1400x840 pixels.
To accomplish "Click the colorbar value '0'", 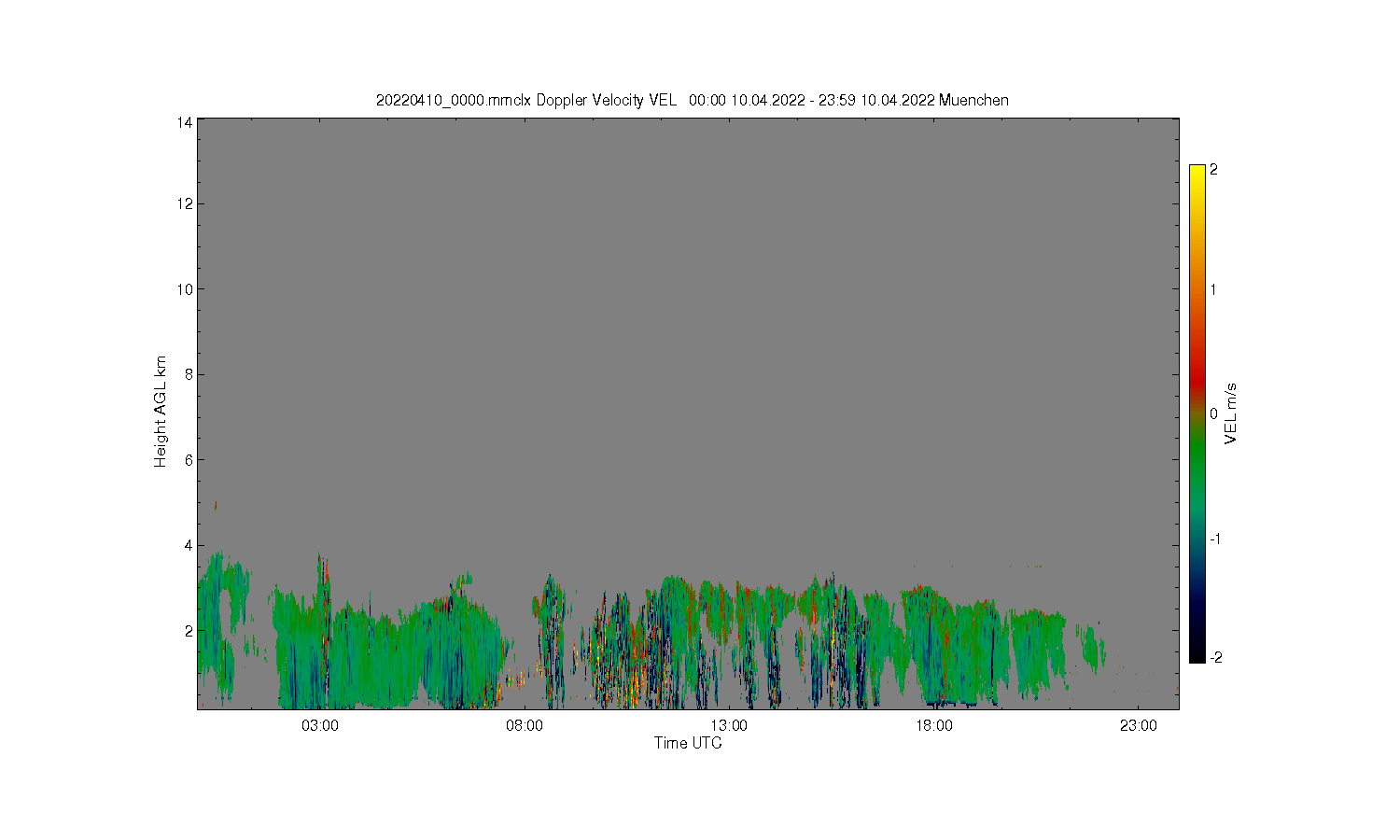I will [x=1213, y=413].
